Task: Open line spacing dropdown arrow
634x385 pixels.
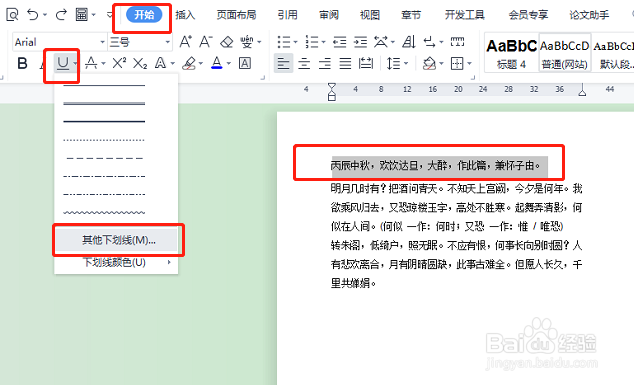Action: click(406, 63)
